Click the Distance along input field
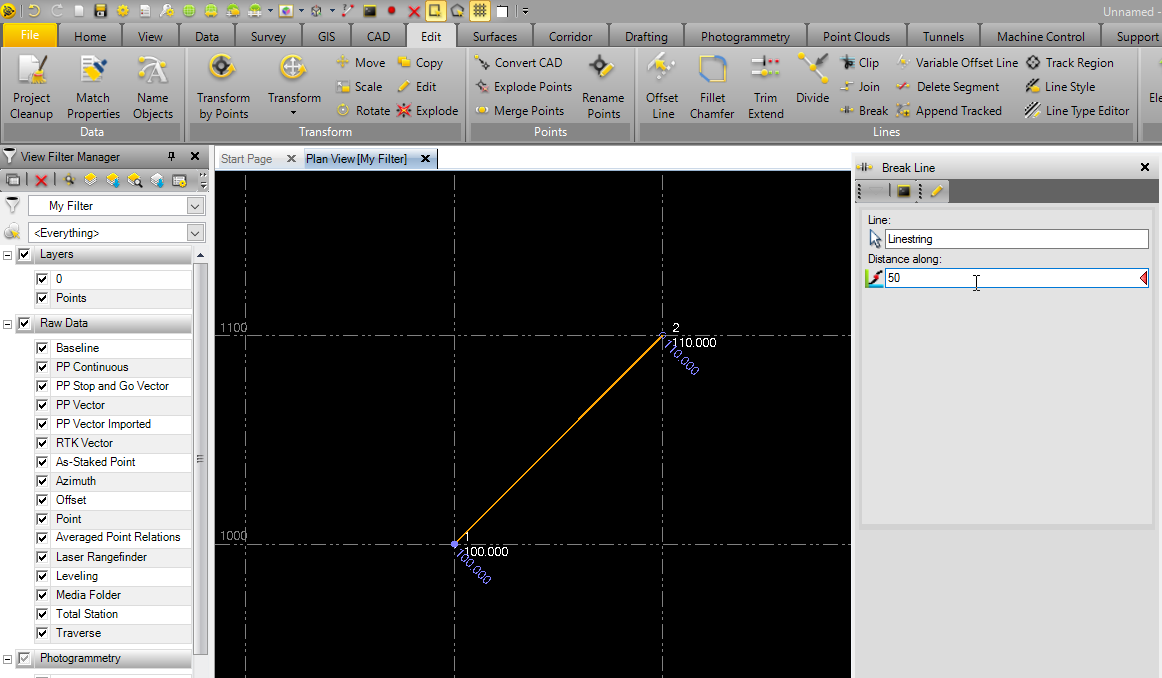This screenshot has width=1162, height=678. point(1010,278)
